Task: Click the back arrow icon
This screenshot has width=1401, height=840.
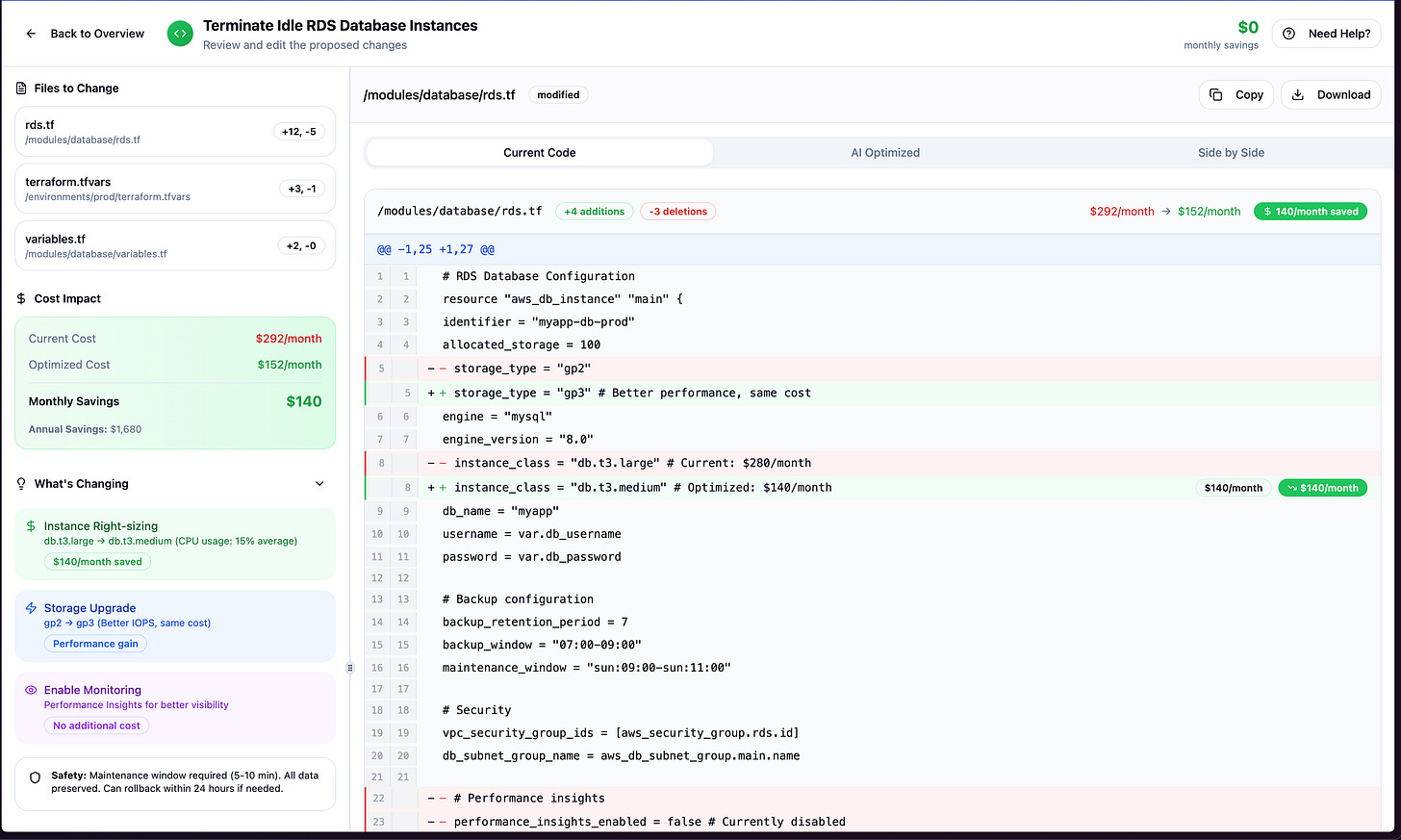Action: [x=31, y=34]
